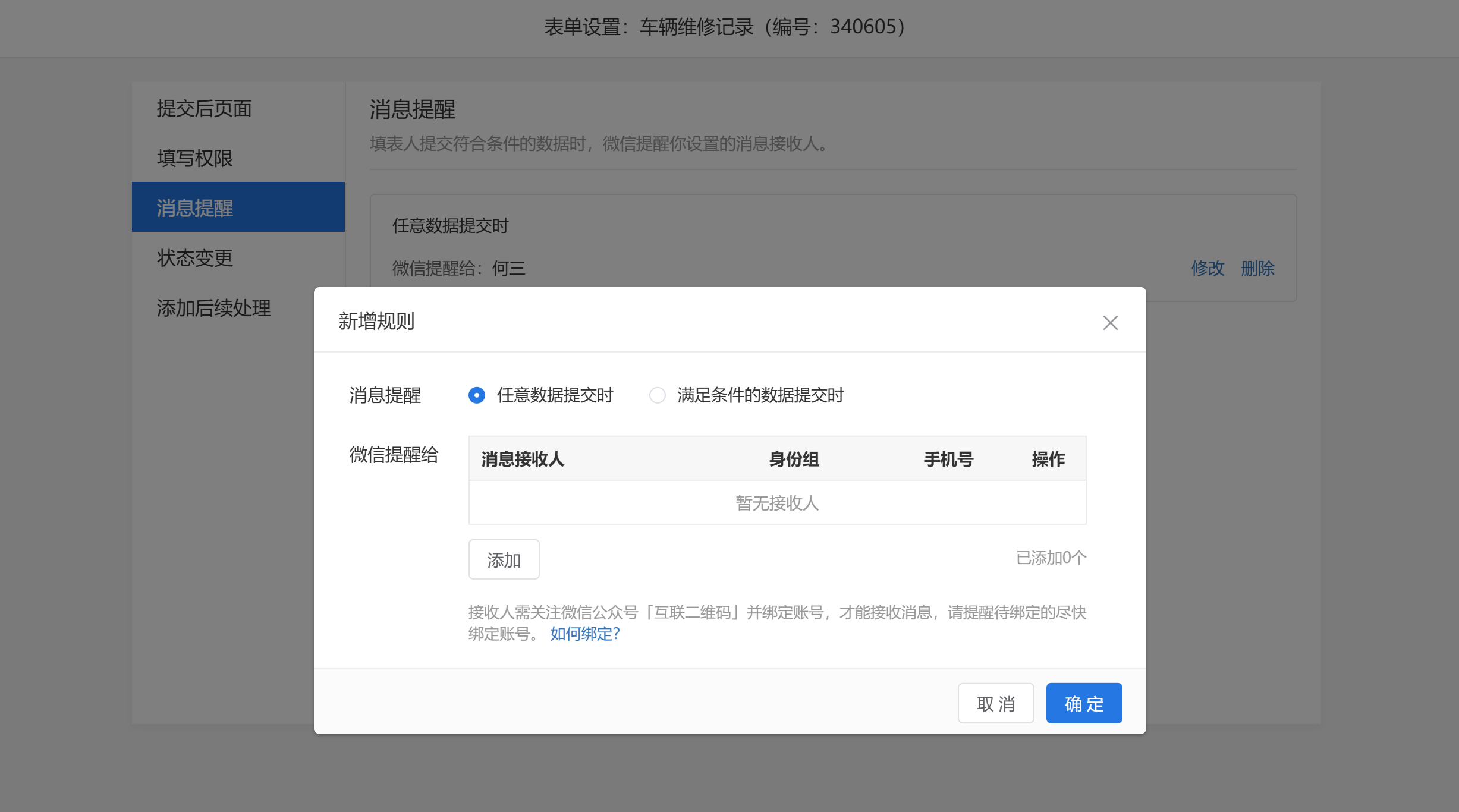Select 消息提醒 in the sidebar
The width and height of the screenshot is (1459, 812).
tap(195, 208)
